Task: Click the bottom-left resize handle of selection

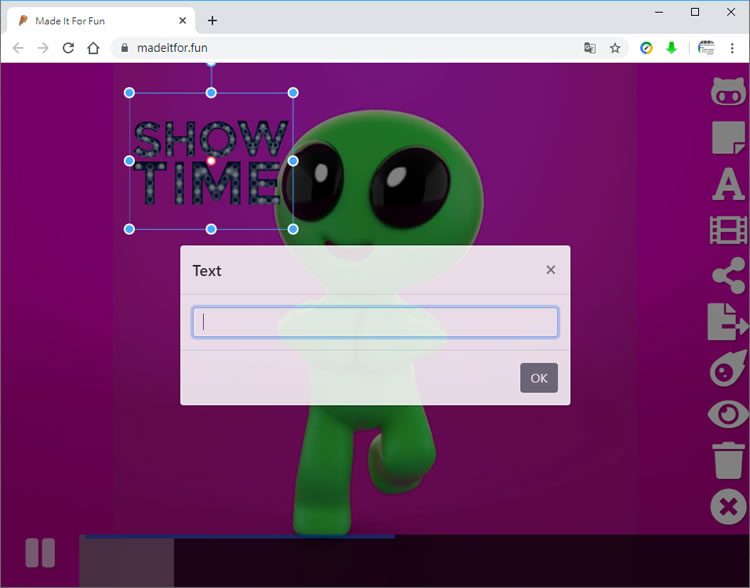Action: tap(129, 229)
